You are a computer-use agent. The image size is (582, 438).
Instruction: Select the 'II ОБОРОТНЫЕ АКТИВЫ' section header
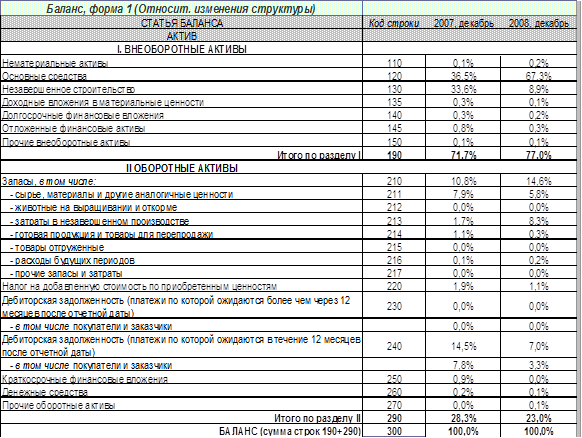point(182,168)
